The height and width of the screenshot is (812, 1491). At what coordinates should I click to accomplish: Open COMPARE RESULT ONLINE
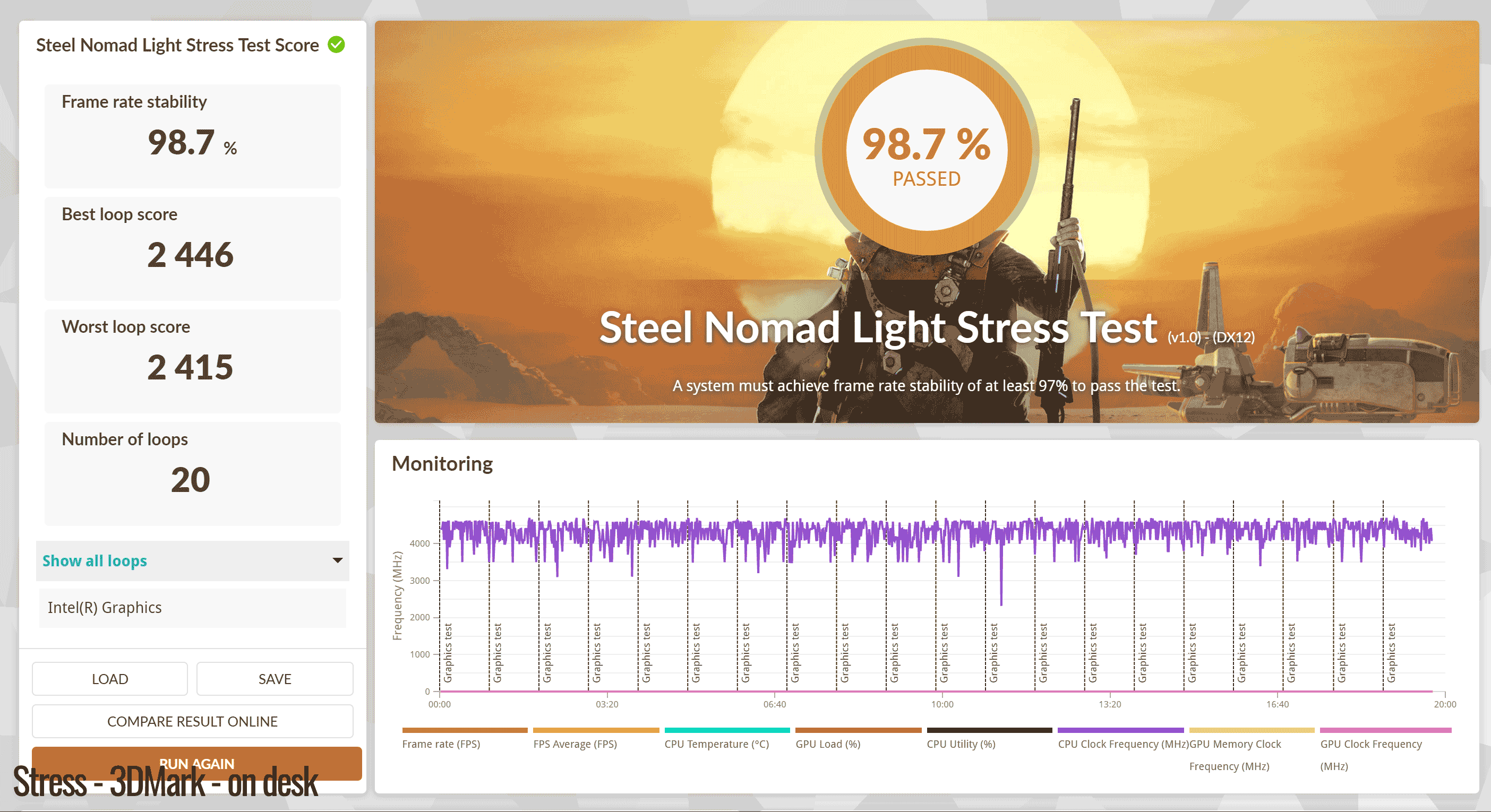click(x=192, y=721)
